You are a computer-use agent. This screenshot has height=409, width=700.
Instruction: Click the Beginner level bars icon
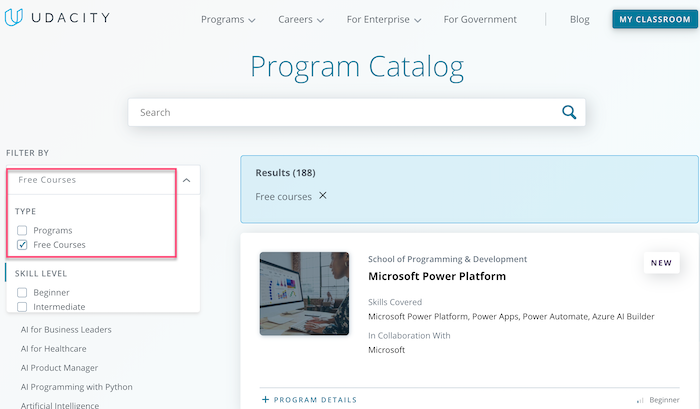(x=640, y=400)
